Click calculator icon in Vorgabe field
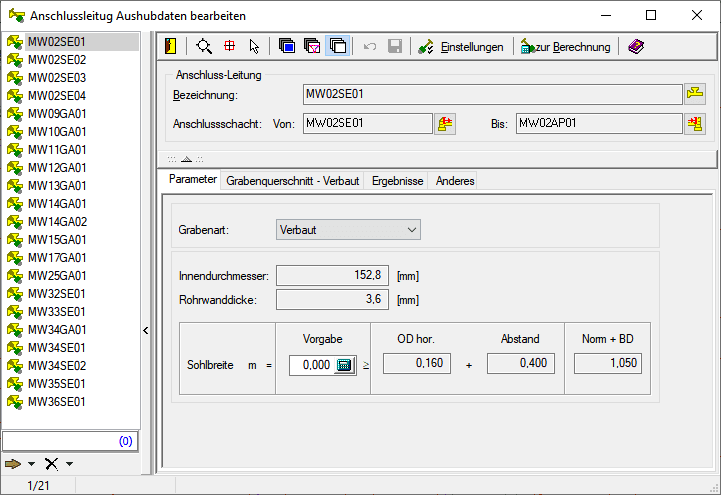This screenshot has width=721, height=495. point(344,366)
